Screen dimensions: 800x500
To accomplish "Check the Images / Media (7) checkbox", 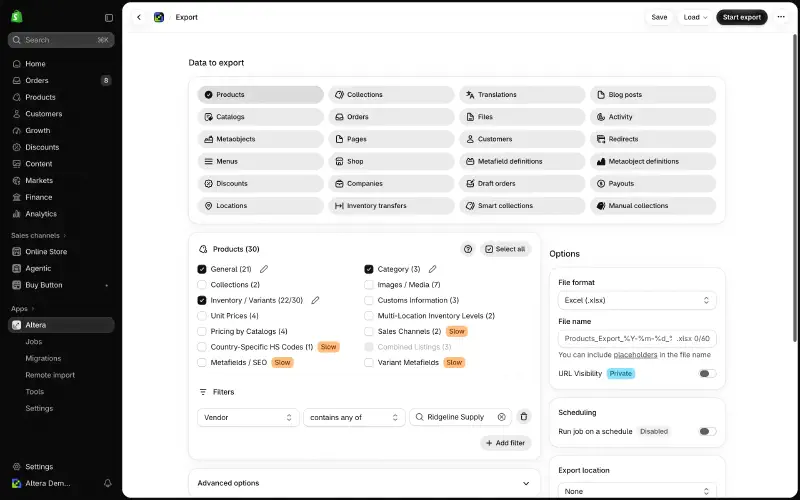I will [369, 285].
